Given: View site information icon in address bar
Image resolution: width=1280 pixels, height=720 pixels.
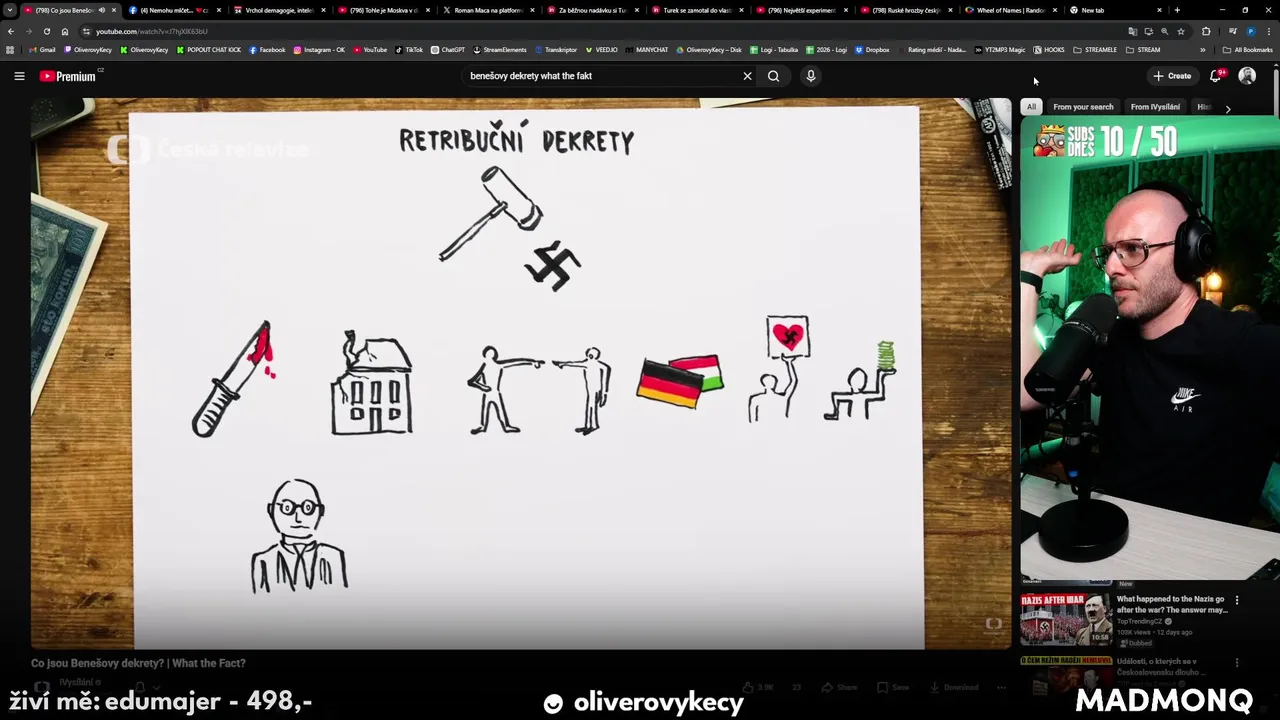Looking at the screenshot, I should tap(86, 31).
